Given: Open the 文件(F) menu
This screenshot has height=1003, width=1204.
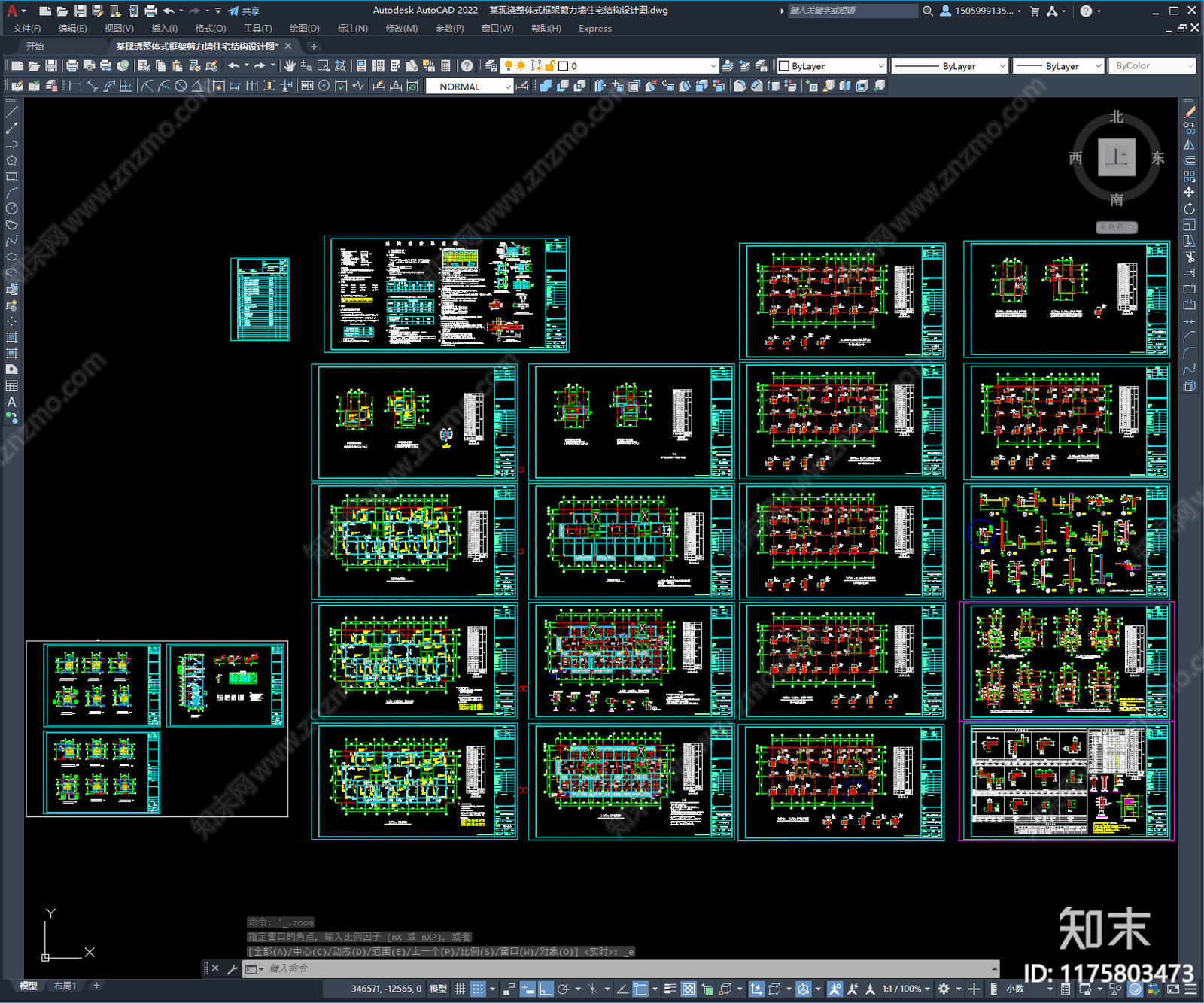Looking at the screenshot, I should coord(27,29).
